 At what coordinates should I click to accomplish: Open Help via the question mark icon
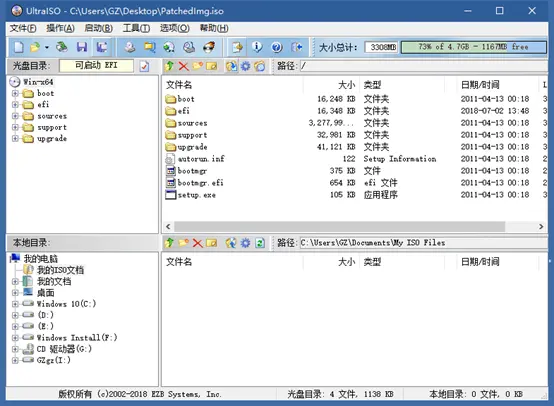277,47
